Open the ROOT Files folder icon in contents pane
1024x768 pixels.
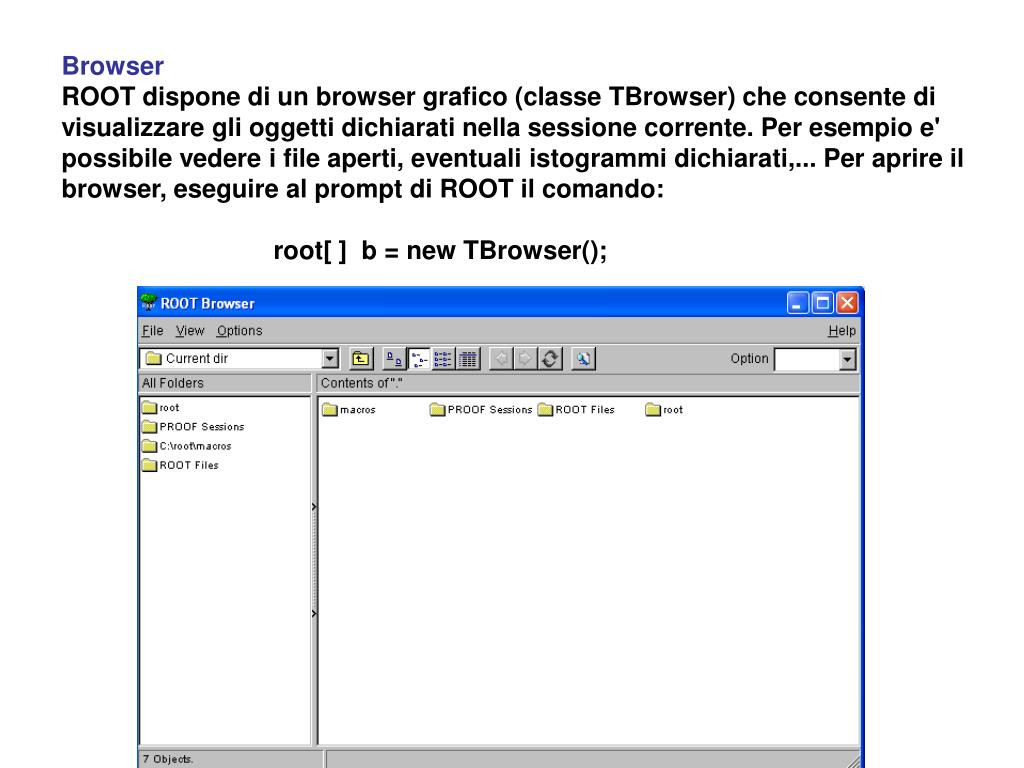(x=545, y=409)
